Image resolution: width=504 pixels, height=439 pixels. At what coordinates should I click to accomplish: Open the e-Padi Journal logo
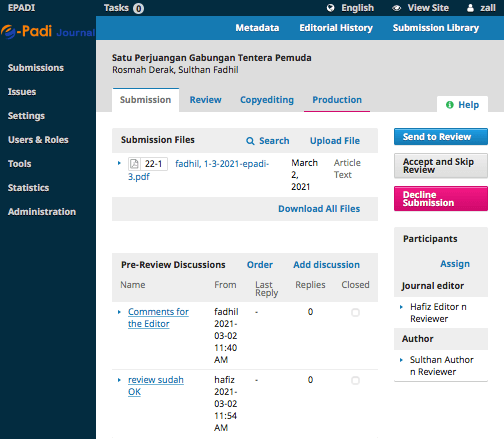click(48, 32)
